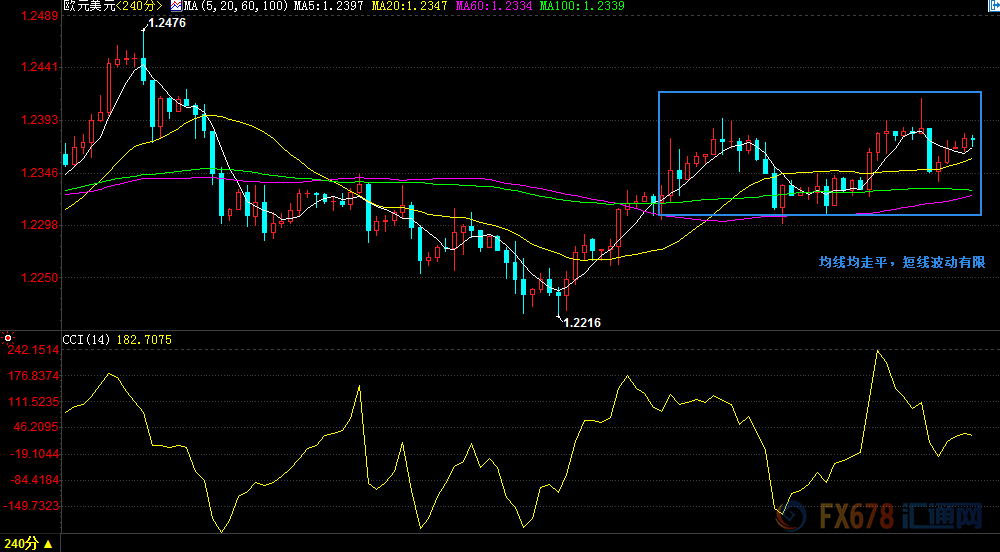The width and height of the screenshot is (1000, 552).
Task: Select the blue rectangle annotation's top border
Action: pos(820,92)
